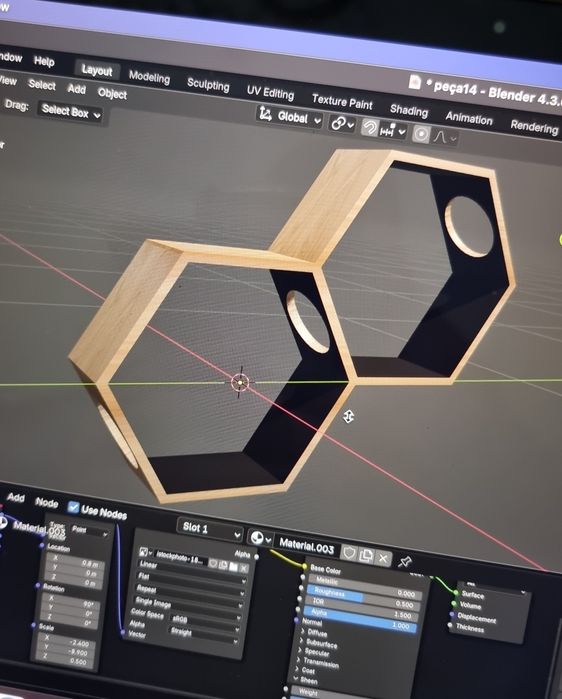Open the snap-to increment options dropdown
The image size is (562, 699).
[393, 131]
